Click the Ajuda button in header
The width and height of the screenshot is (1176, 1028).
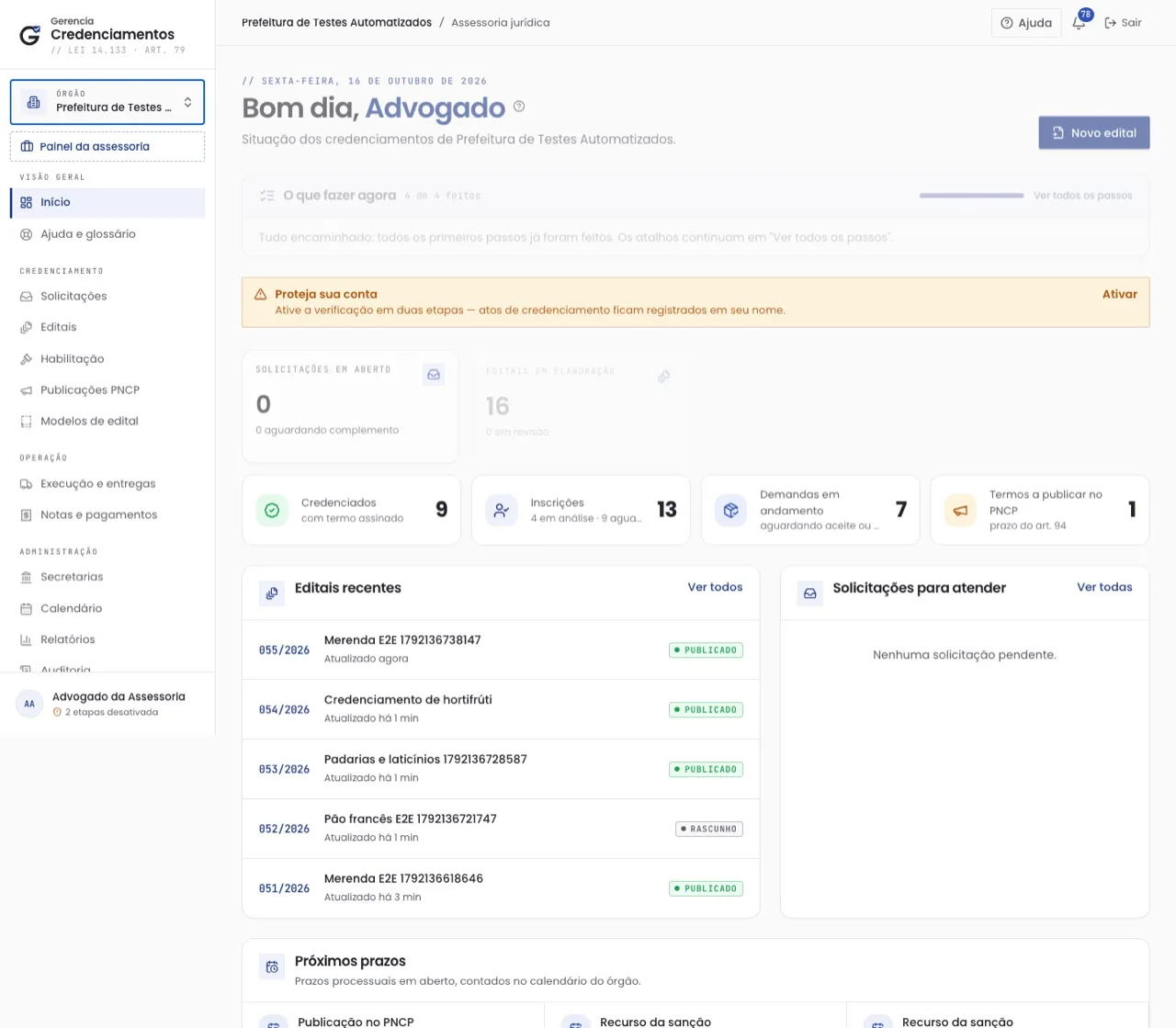[1026, 23]
